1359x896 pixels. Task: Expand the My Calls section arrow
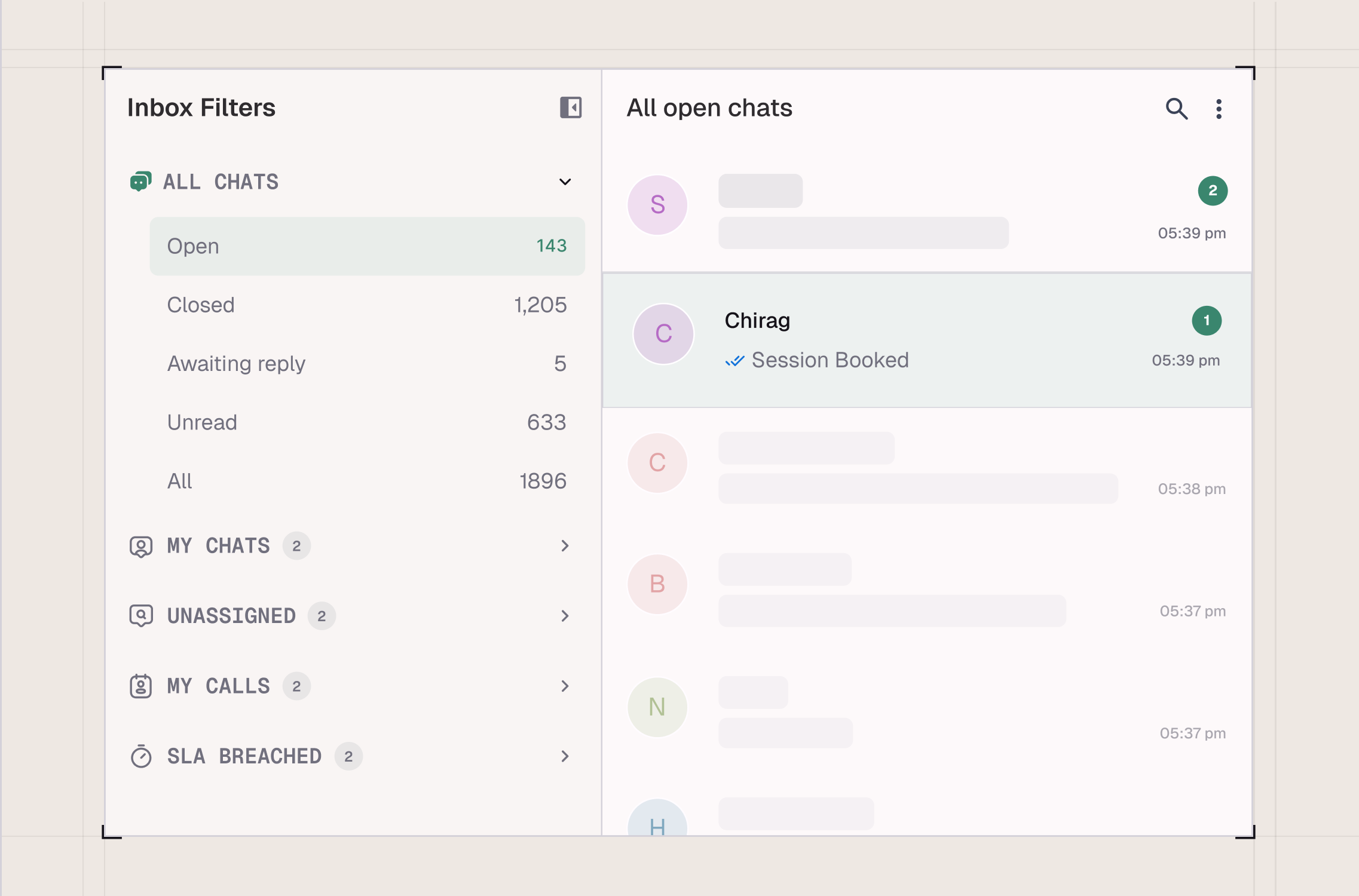click(x=565, y=686)
